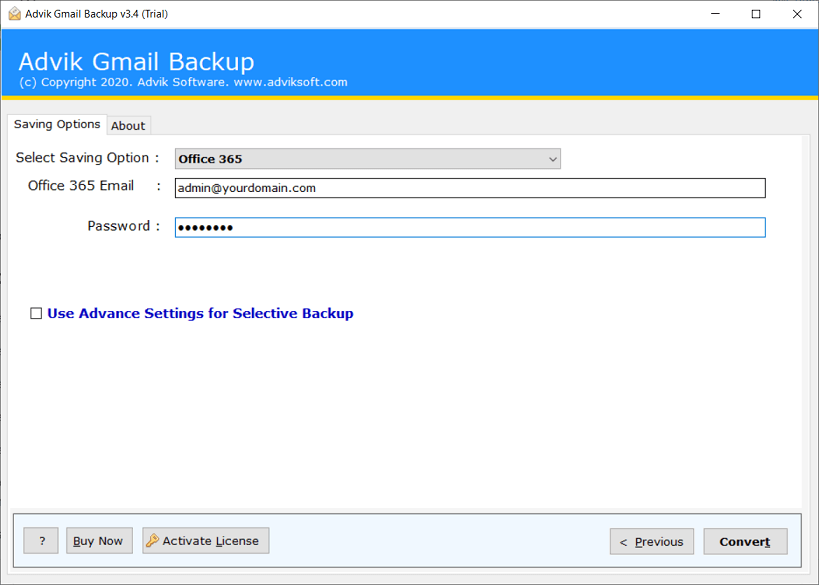Image resolution: width=819 pixels, height=585 pixels.
Task: Click the ? help button
Action: [41, 541]
